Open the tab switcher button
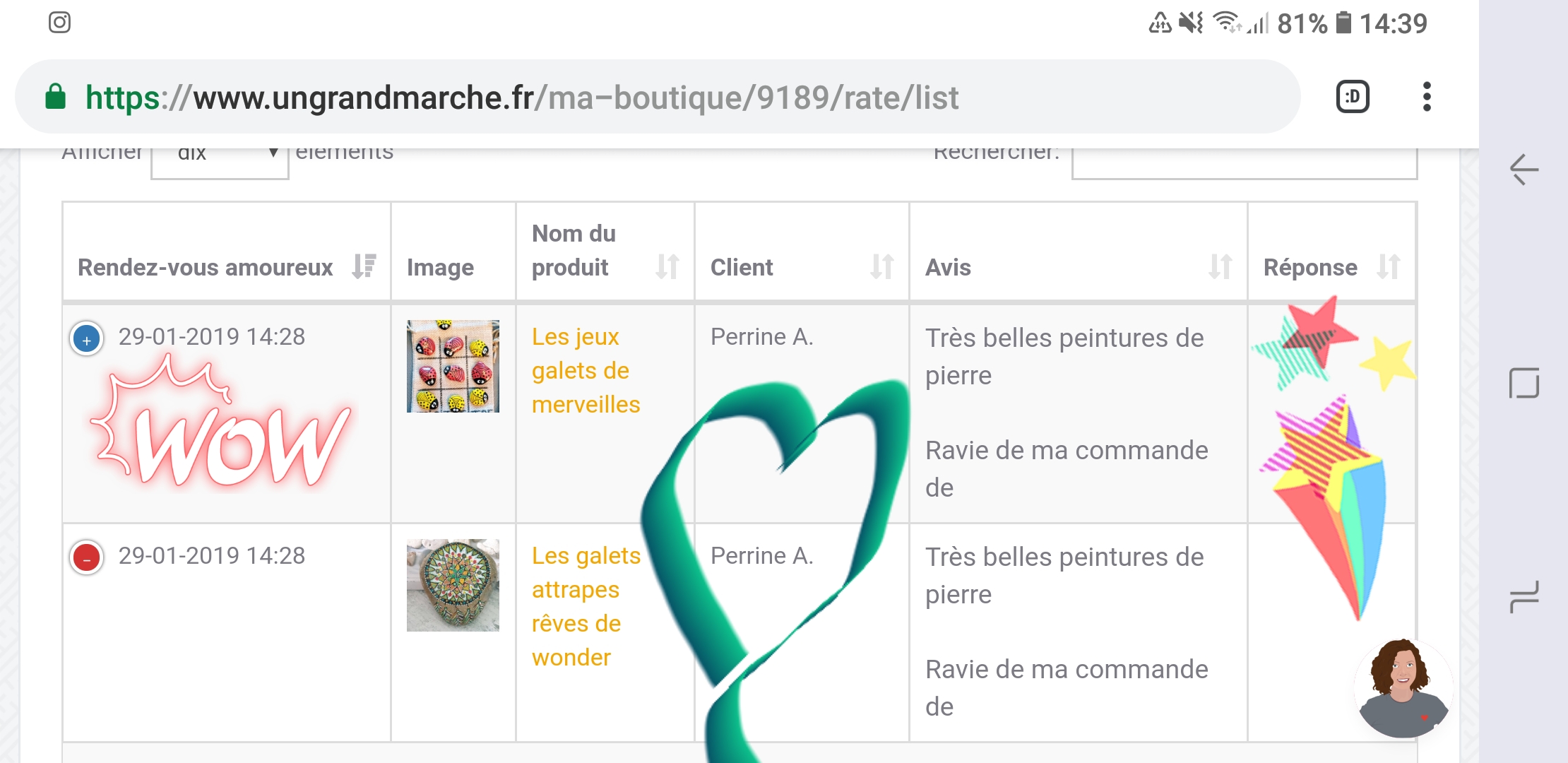The height and width of the screenshot is (763, 1568). 1353,97
